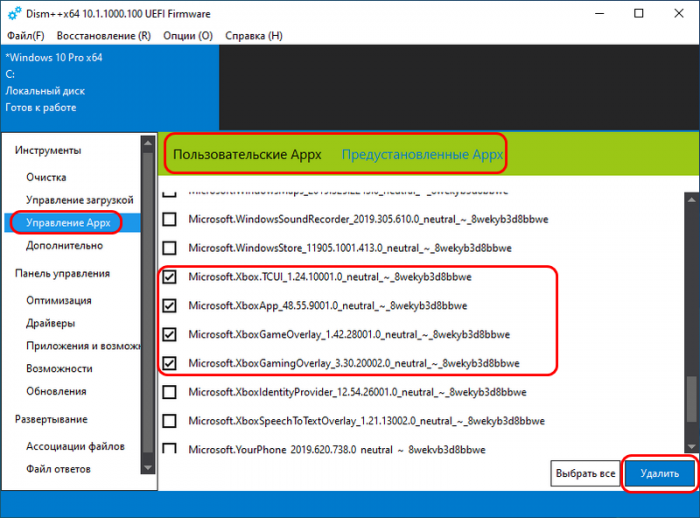Open the Файл(F) menu
This screenshot has width=700, height=518.
click(25, 36)
